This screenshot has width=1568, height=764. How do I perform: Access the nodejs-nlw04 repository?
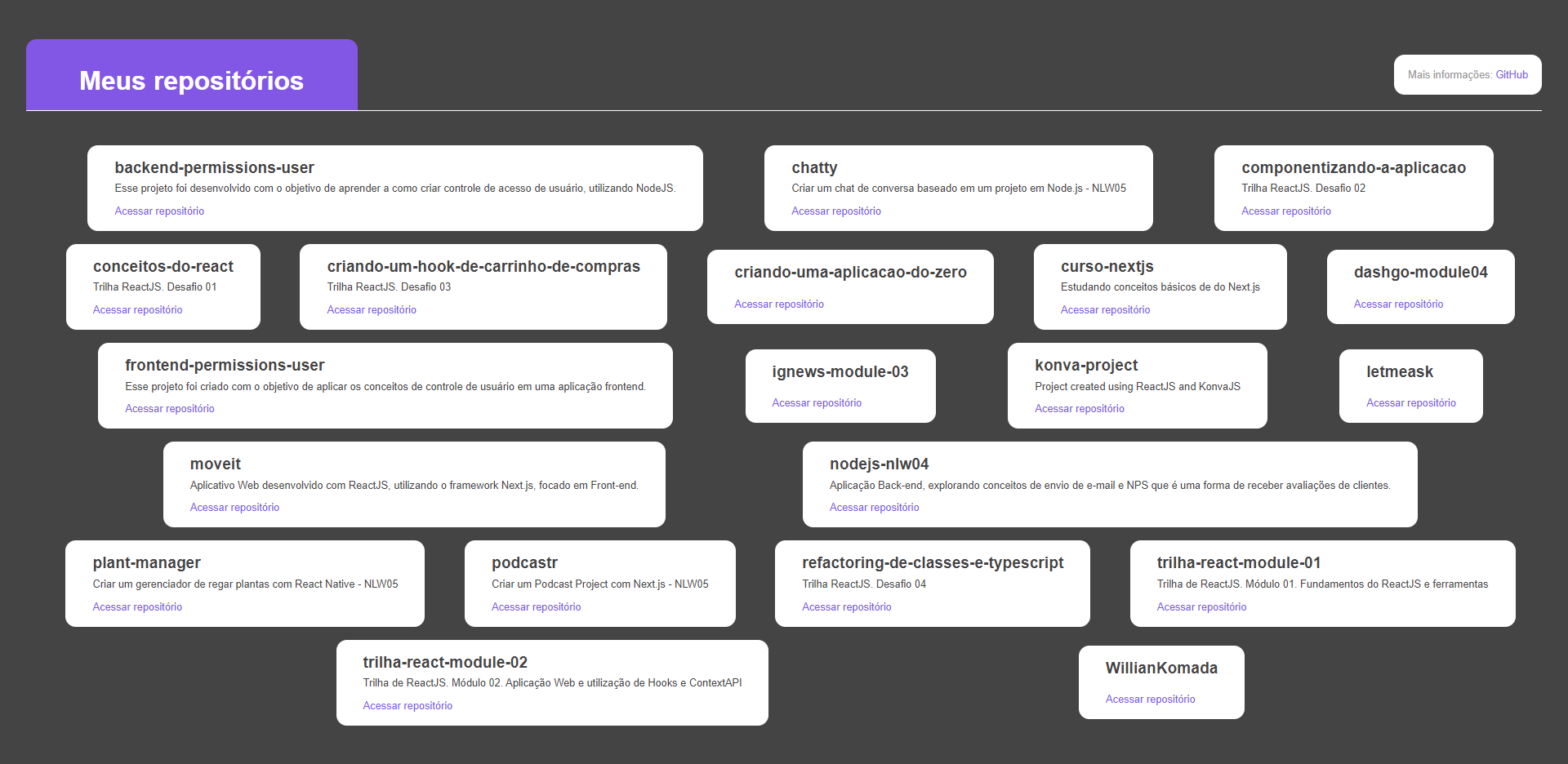pyautogui.click(x=874, y=507)
